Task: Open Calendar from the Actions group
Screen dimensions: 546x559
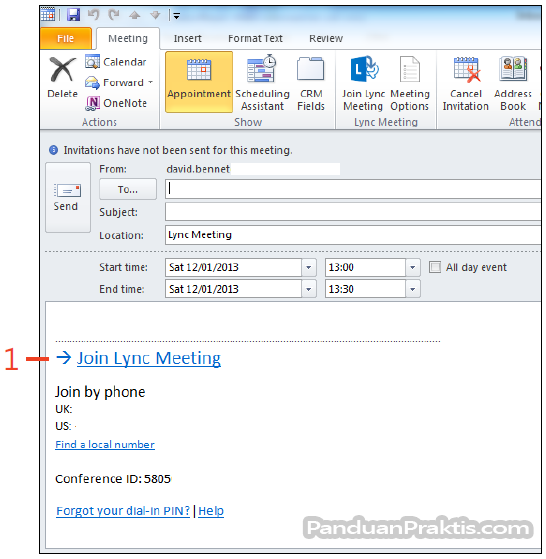Action: [x=116, y=62]
